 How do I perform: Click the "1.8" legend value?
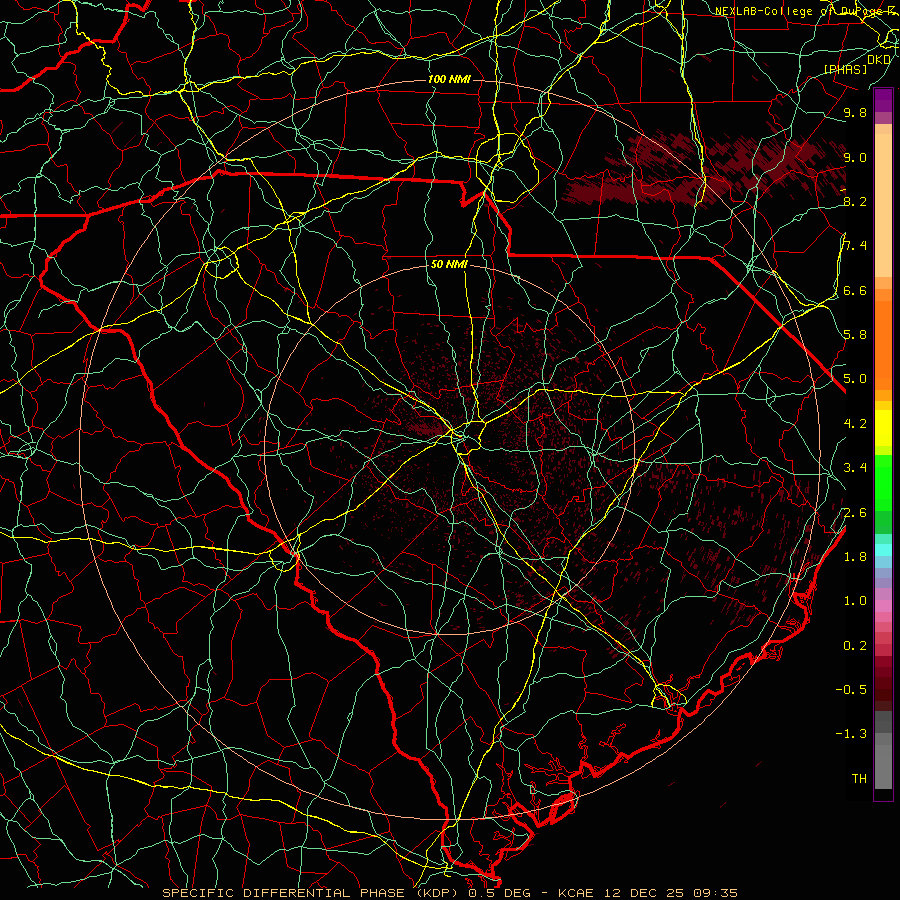(x=855, y=557)
